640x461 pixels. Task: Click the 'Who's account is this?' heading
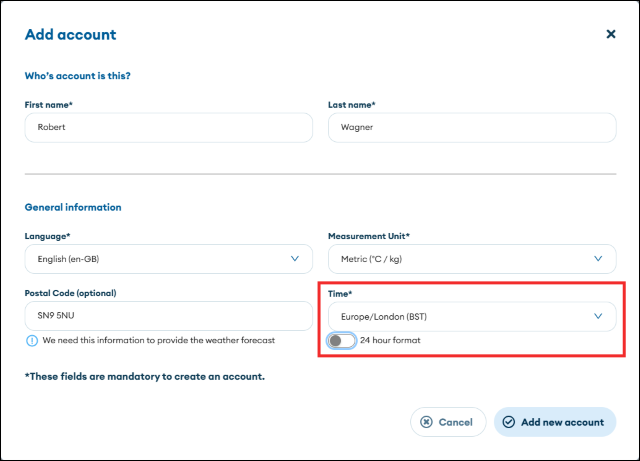pyautogui.click(x=78, y=76)
